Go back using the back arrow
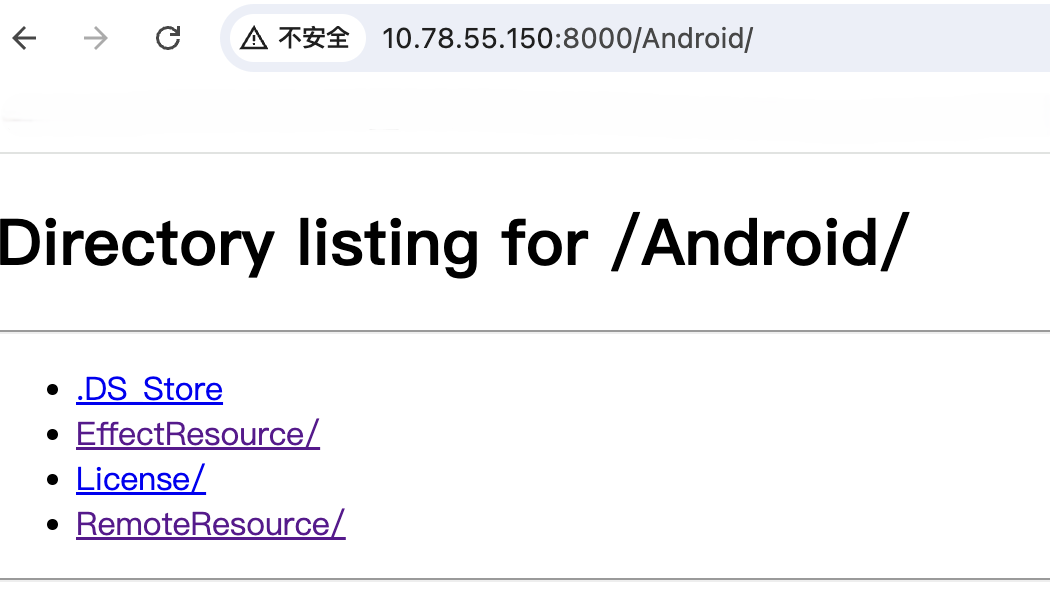1050x606 pixels. (24, 39)
